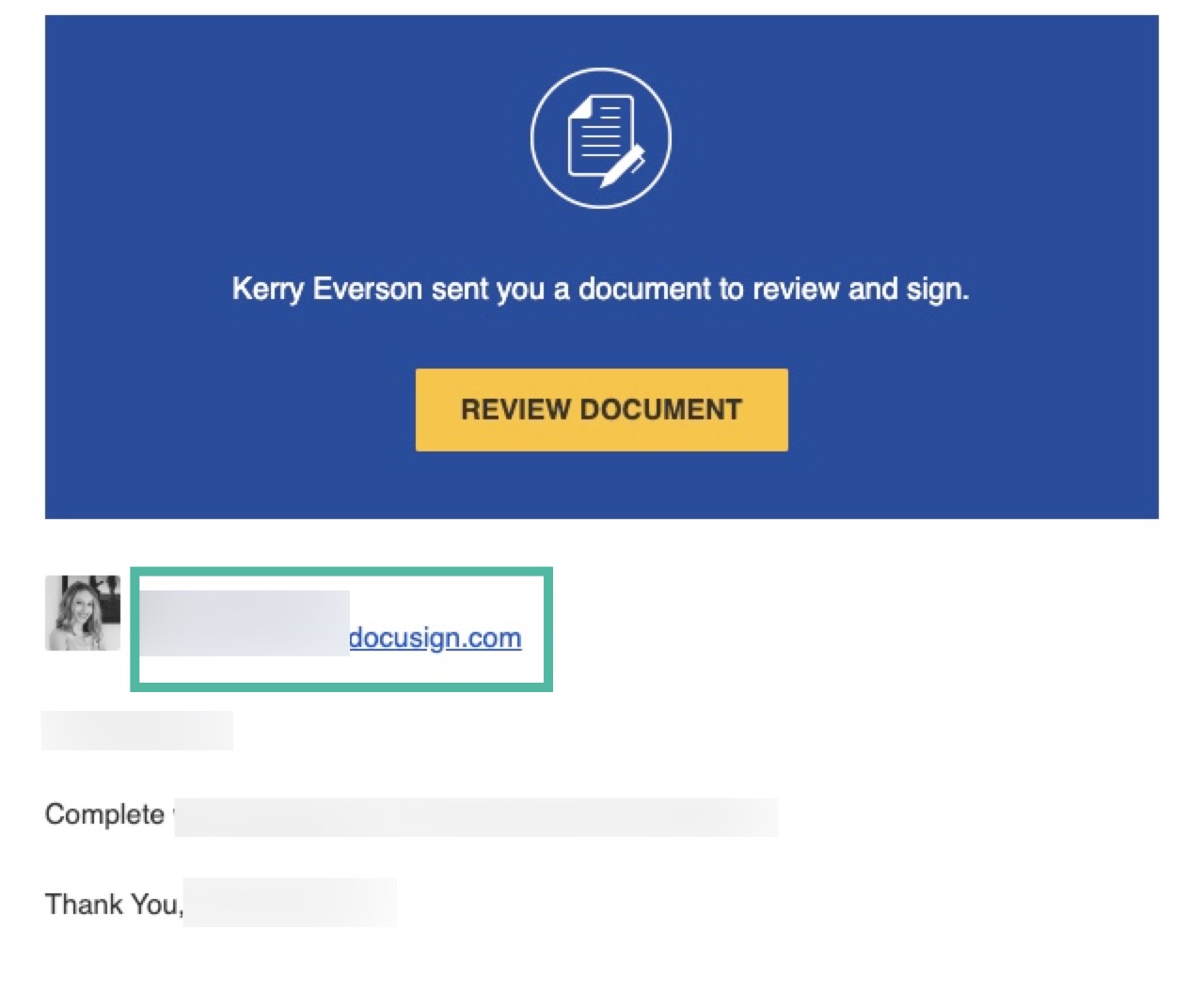Click the blue banner heading text
The height and width of the screenshot is (993, 1204).
coord(602,289)
